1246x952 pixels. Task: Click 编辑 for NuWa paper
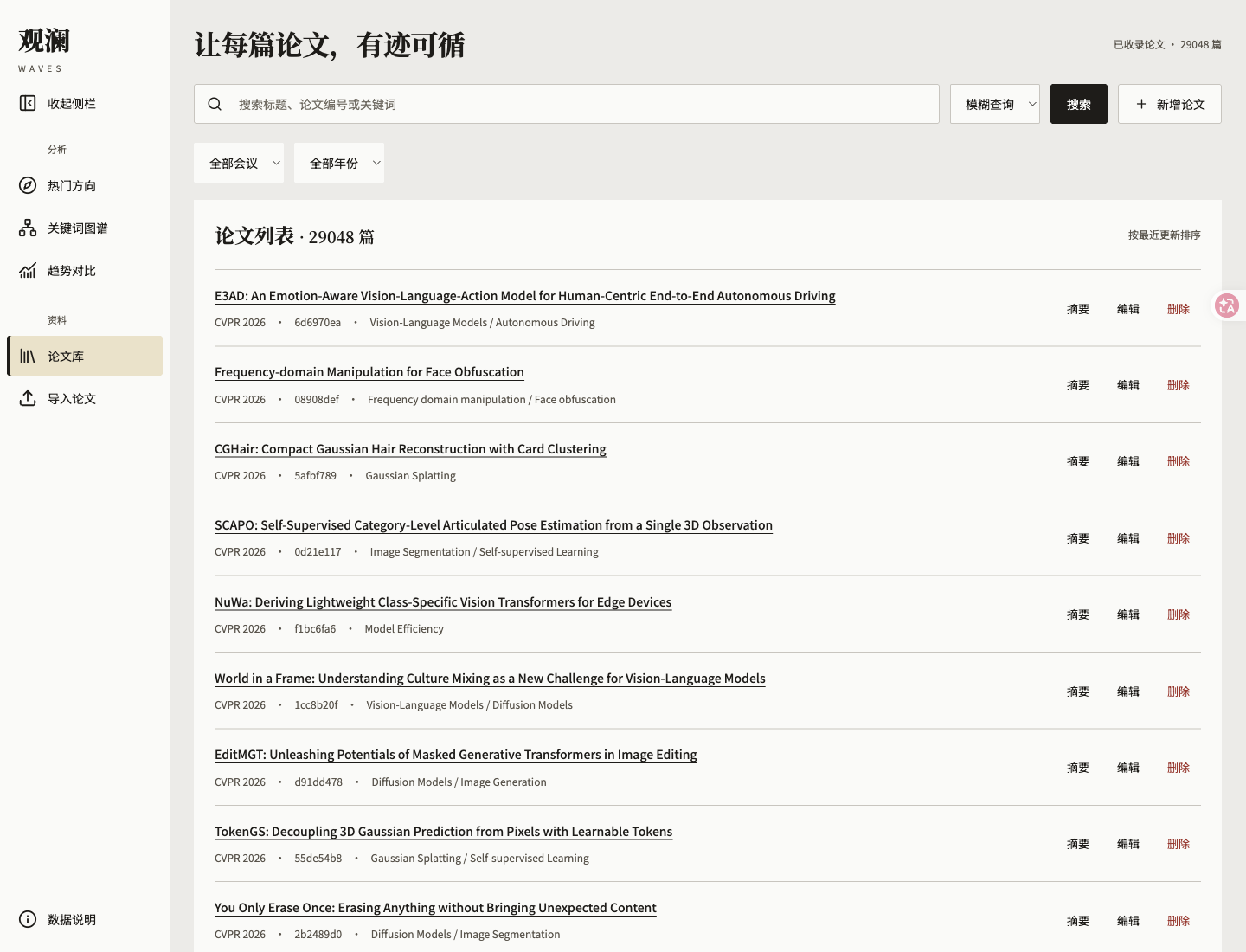[1128, 614]
